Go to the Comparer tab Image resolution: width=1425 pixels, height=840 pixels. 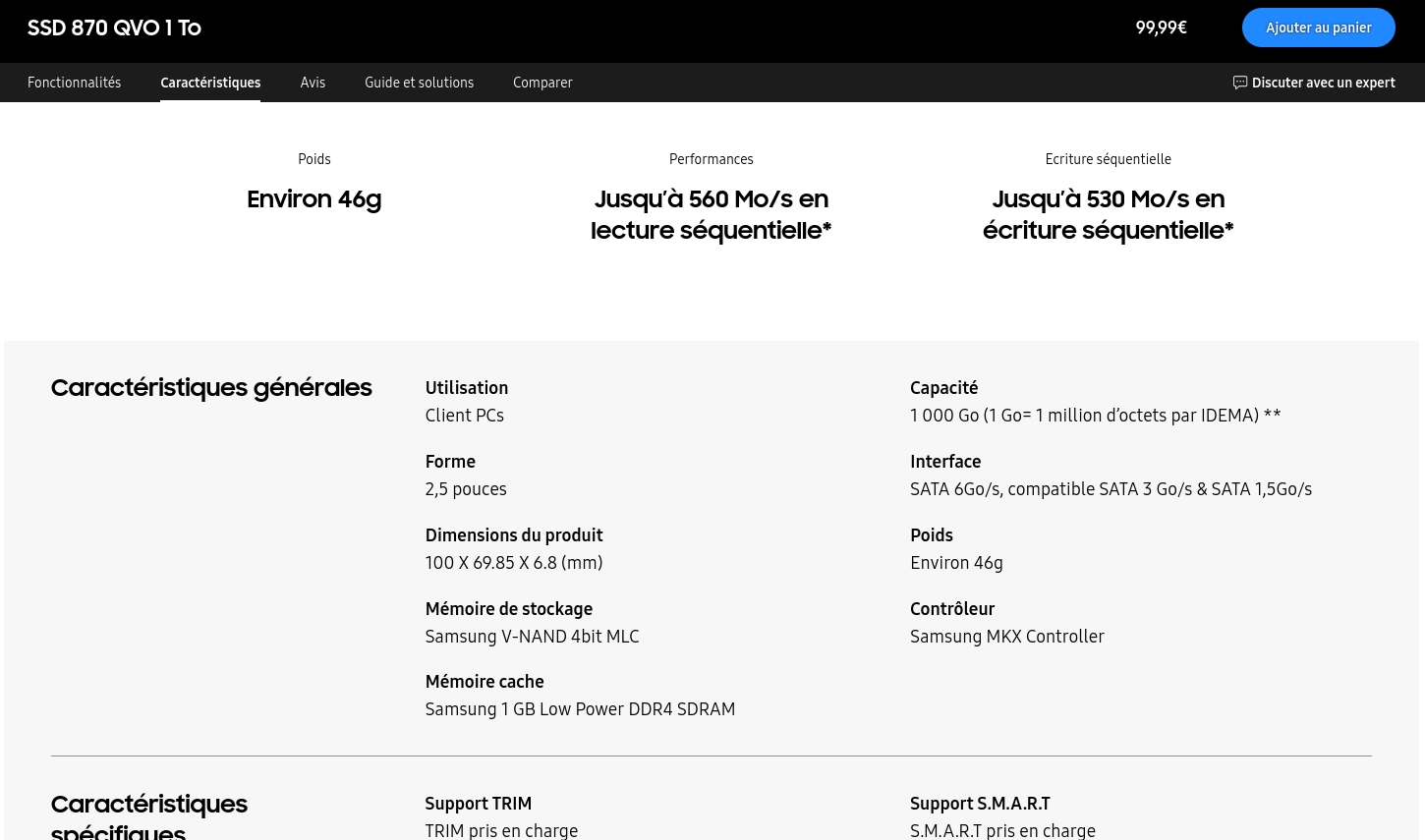[x=542, y=83]
